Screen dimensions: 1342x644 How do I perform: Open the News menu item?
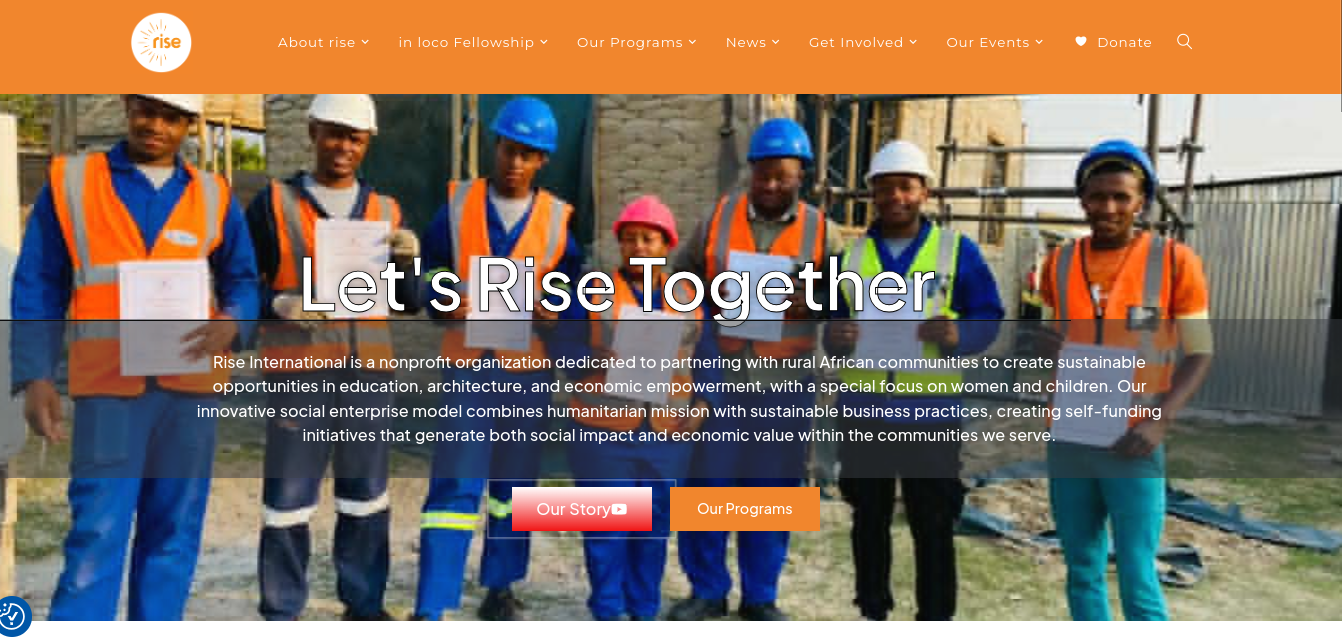pyautogui.click(x=746, y=42)
